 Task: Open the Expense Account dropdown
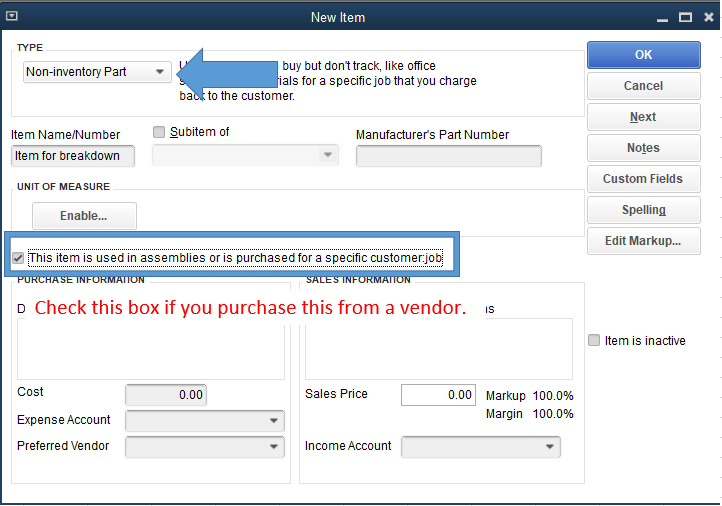point(205,420)
